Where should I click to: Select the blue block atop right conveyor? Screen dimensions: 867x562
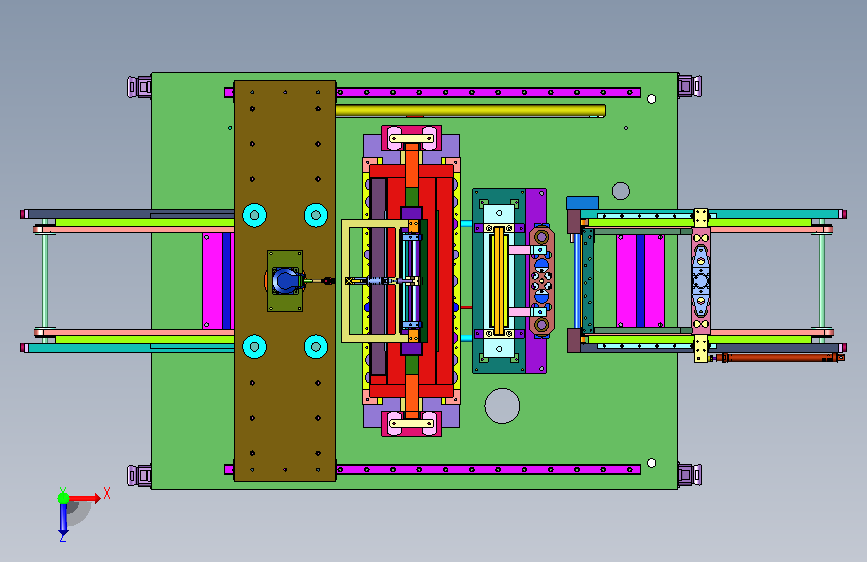coord(582,202)
